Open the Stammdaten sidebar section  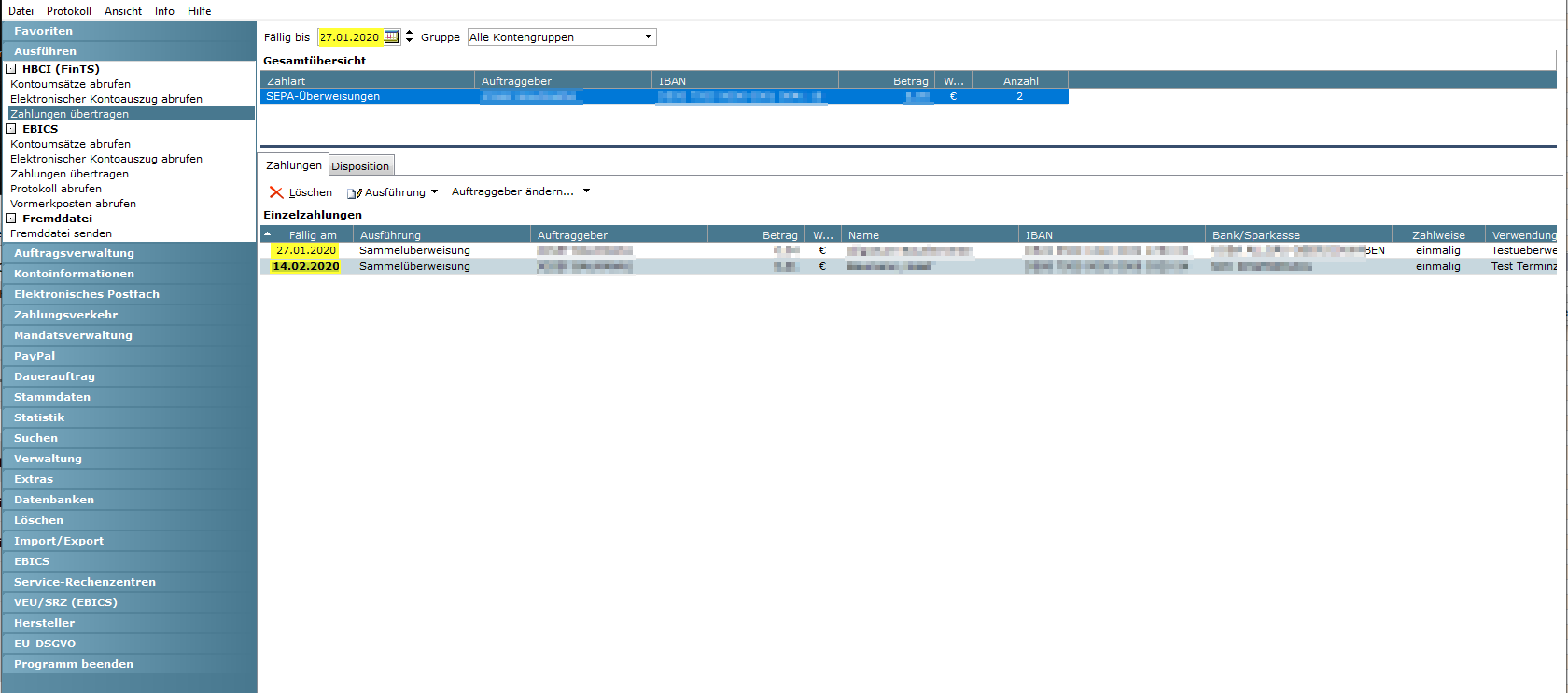click(x=129, y=397)
